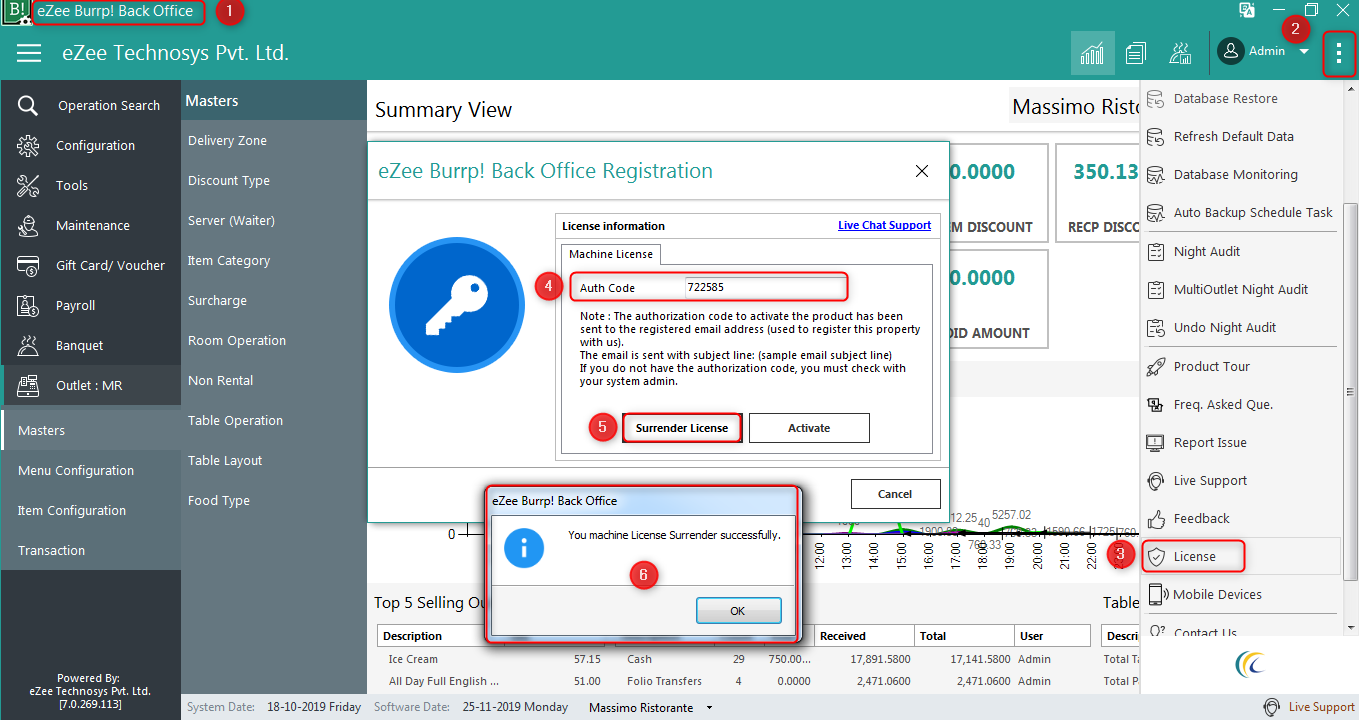Click the Auth Code input field
Viewport: 1359px width, 720px height.
pyautogui.click(x=765, y=288)
